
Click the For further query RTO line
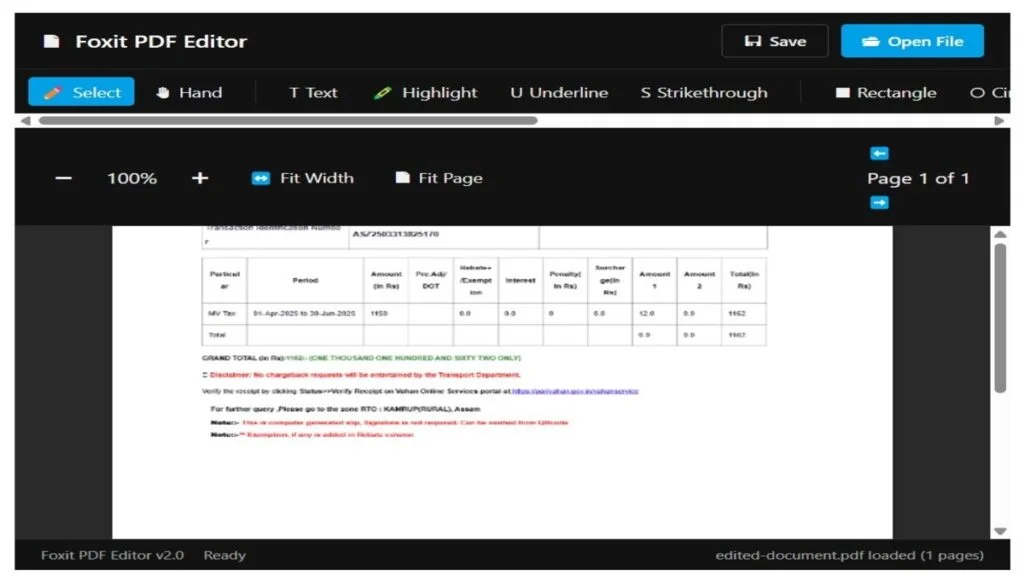coord(345,409)
